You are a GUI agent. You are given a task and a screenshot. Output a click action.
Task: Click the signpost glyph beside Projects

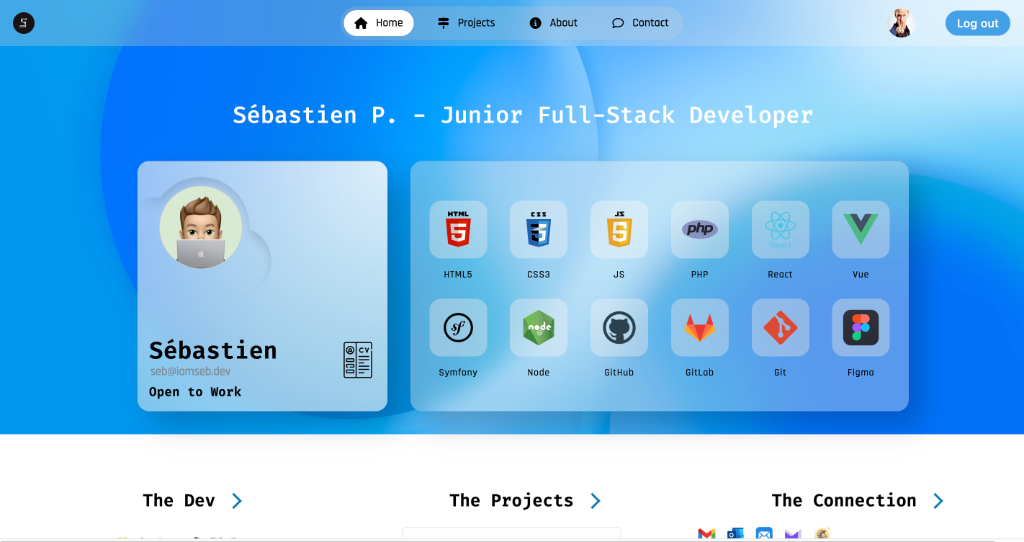[443, 23]
